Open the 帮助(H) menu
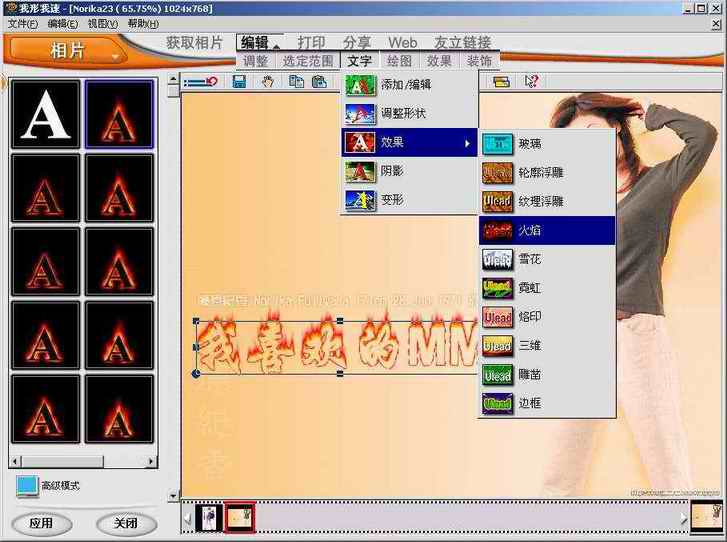 (x=143, y=24)
